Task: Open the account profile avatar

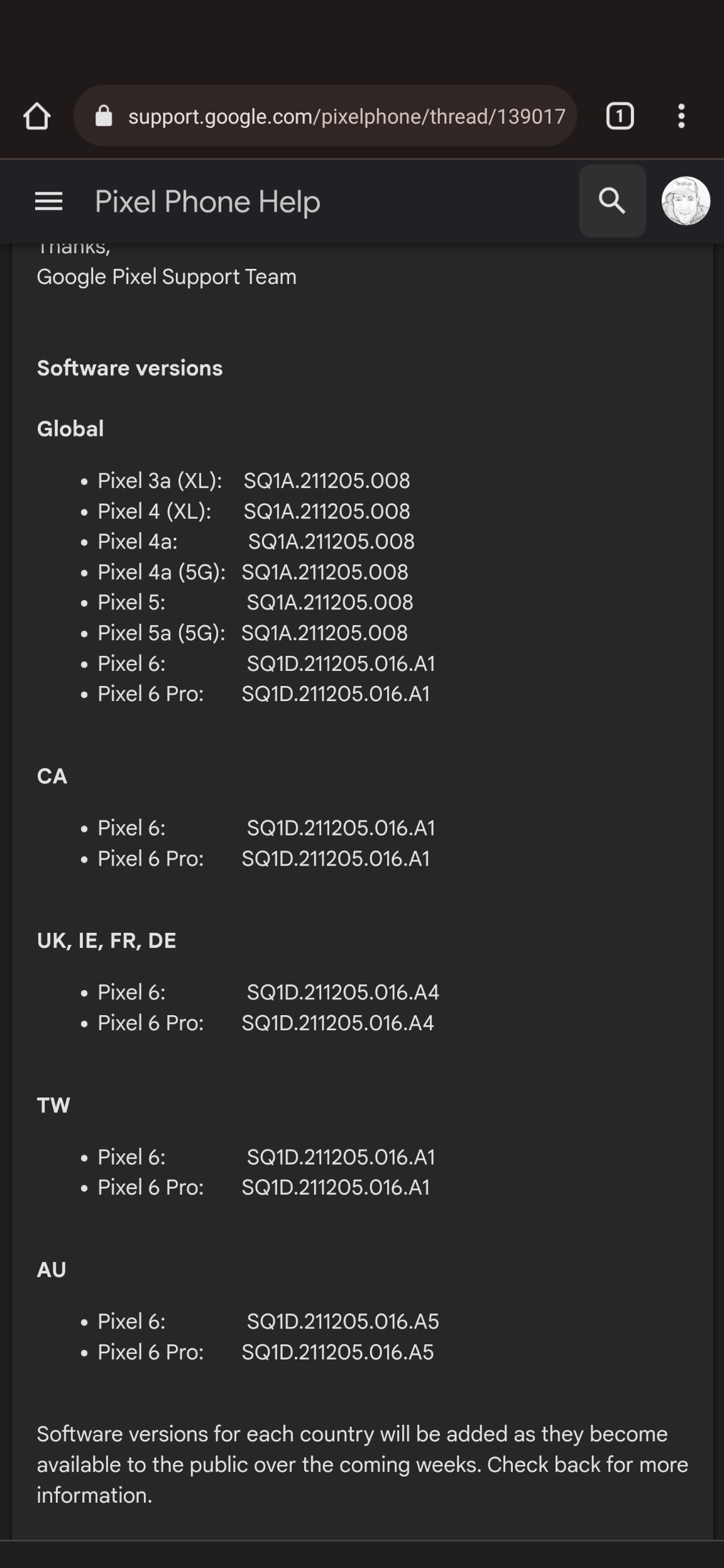Action: pyautogui.click(x=686, y=201)
